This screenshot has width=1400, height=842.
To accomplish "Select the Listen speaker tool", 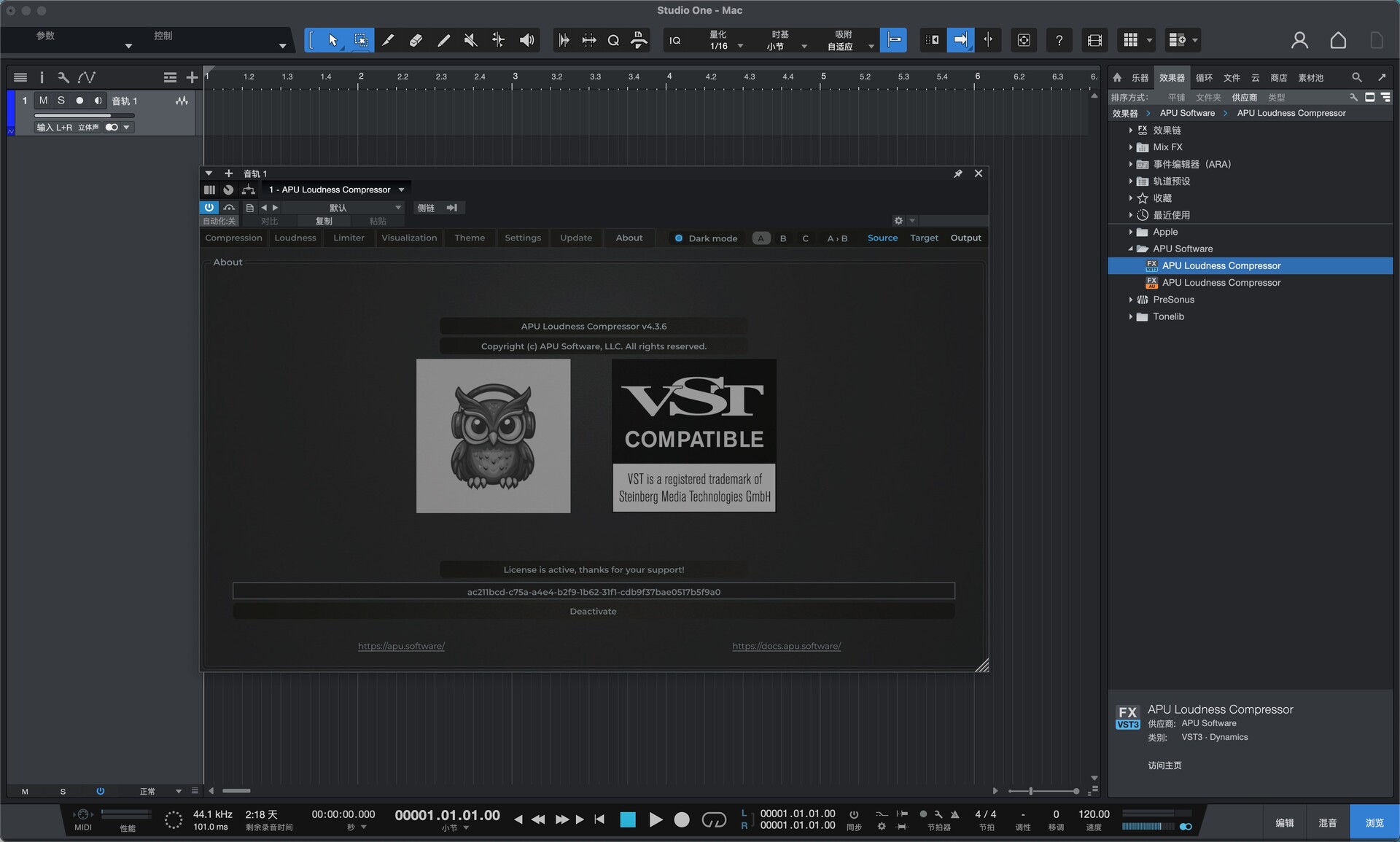I will pos(526,40).
